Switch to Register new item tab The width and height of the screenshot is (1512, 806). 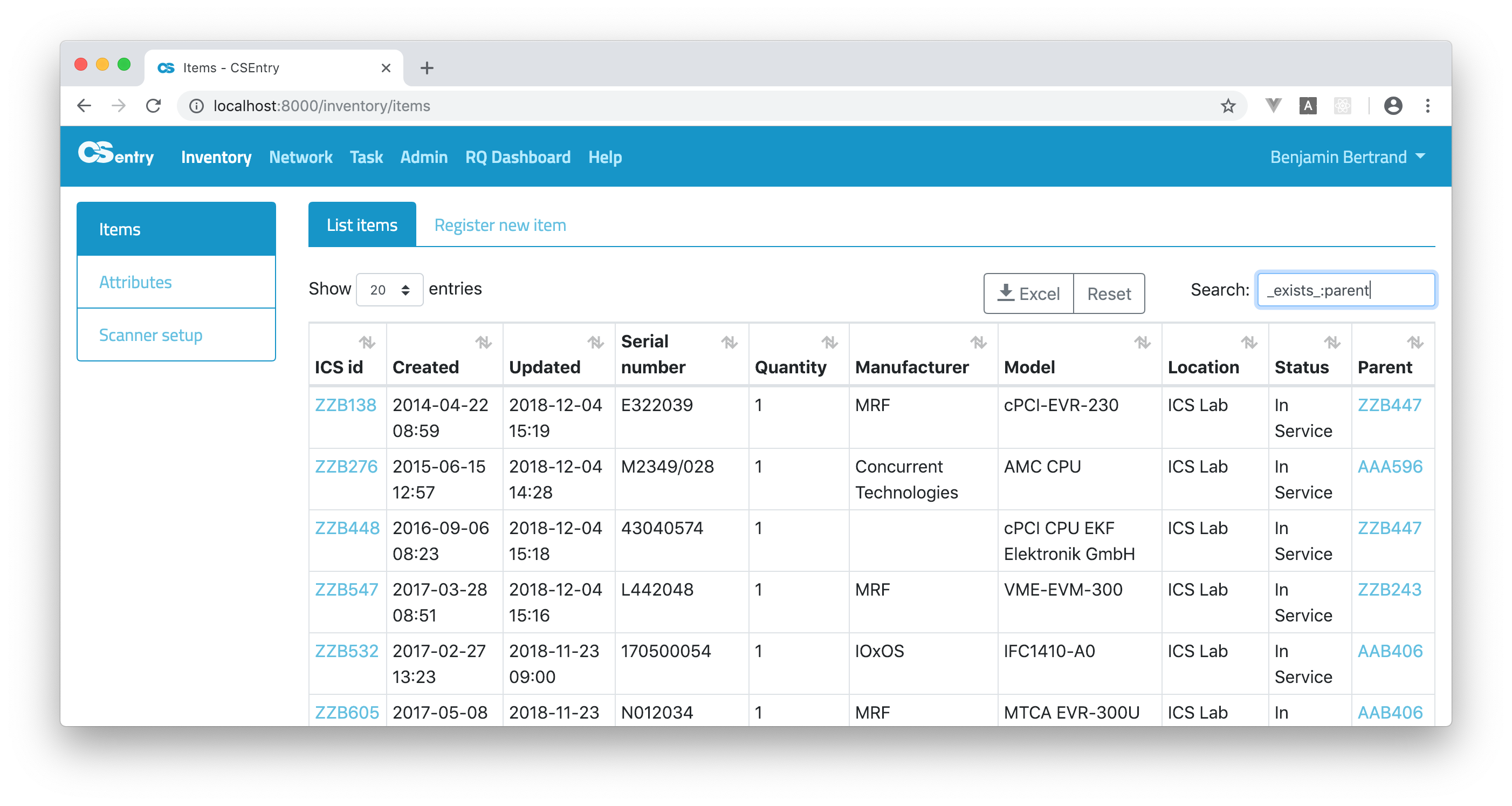click(499, 226)
